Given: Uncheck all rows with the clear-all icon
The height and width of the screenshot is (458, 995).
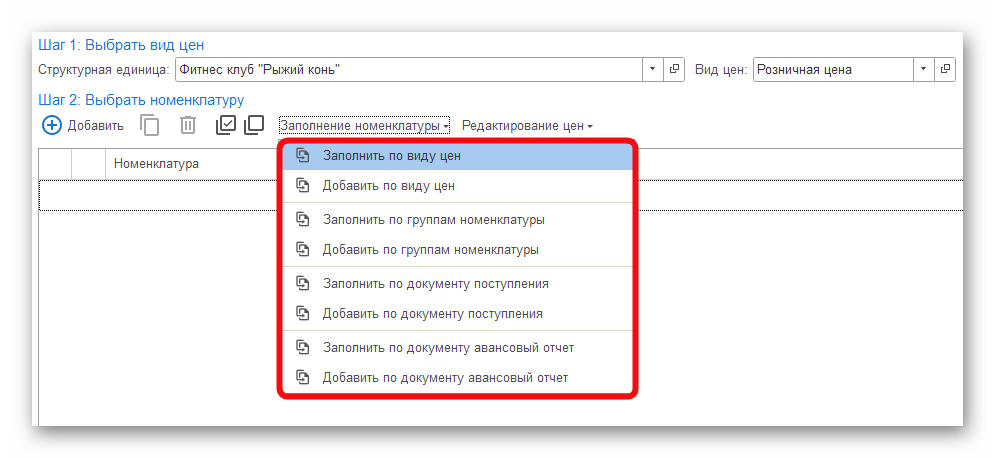Looking at the screenshot, I should pos(254,125).
